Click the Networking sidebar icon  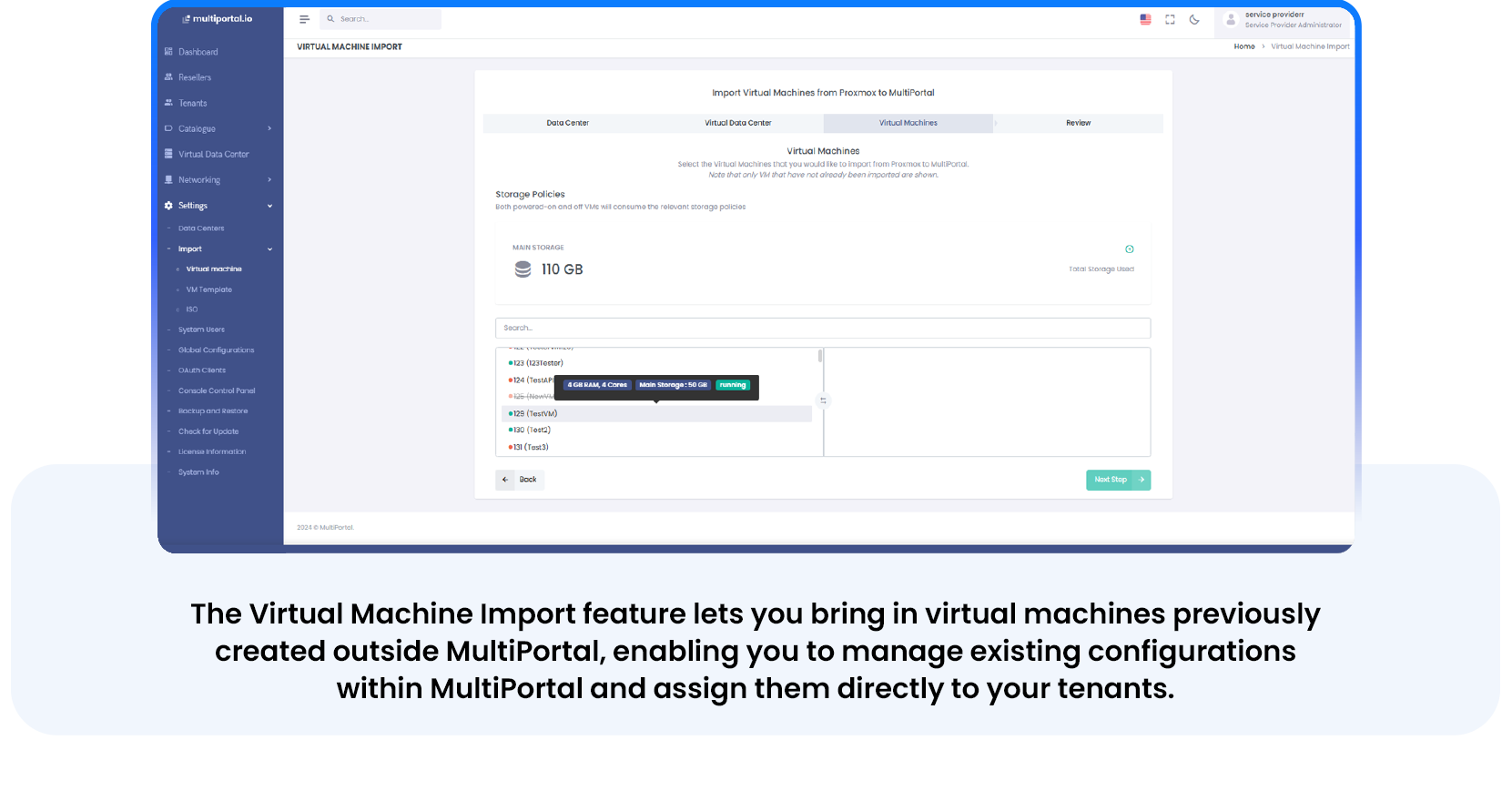[168, 179]
